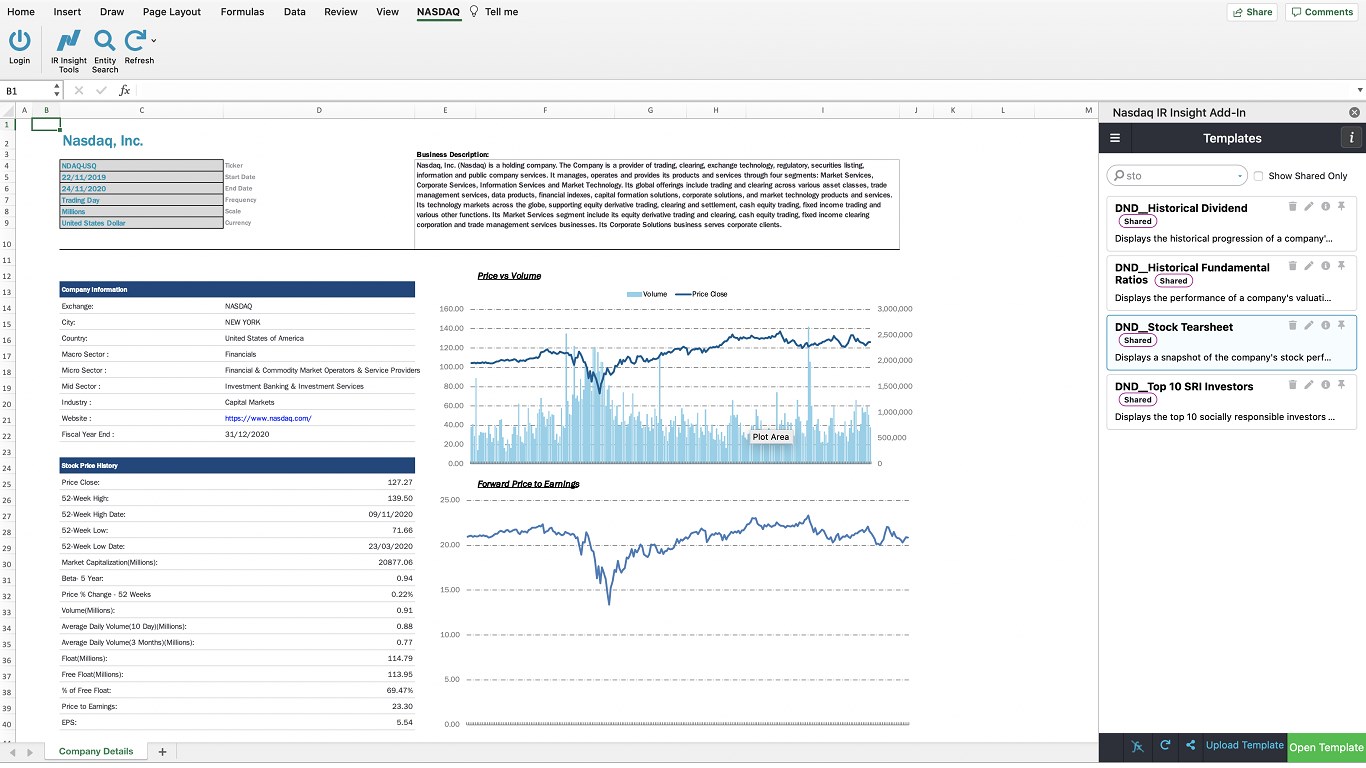
Task: Expand the template search dropdown arrow
Action: coord(1240,176)
